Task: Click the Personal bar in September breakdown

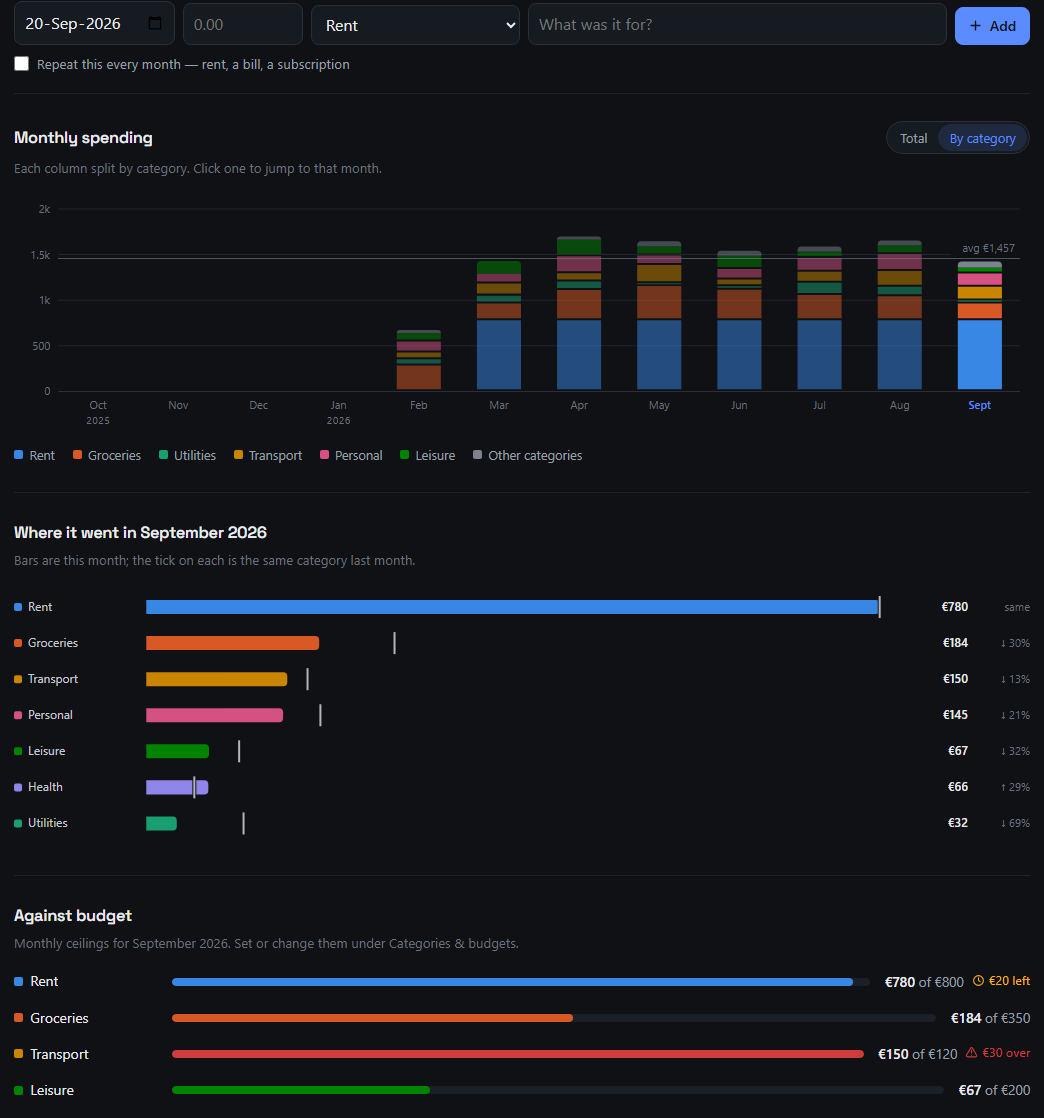Action: pyautogui.click(x=215, y=714)
